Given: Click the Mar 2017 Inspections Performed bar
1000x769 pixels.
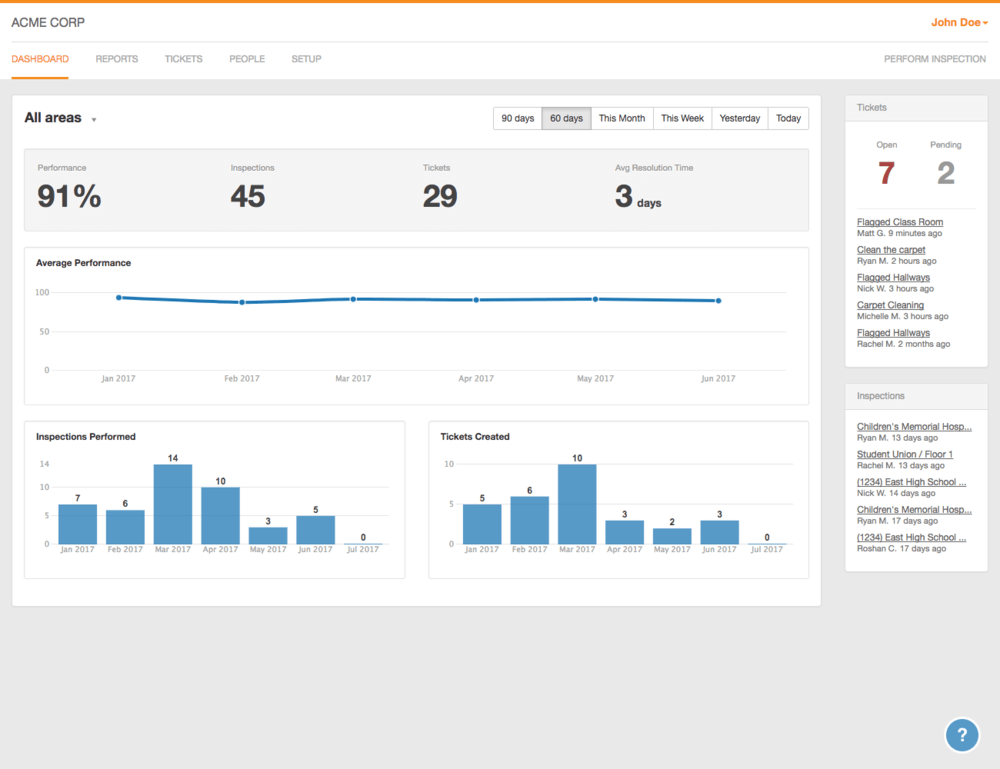Looking at the screenshot, I should coord(173,504).
